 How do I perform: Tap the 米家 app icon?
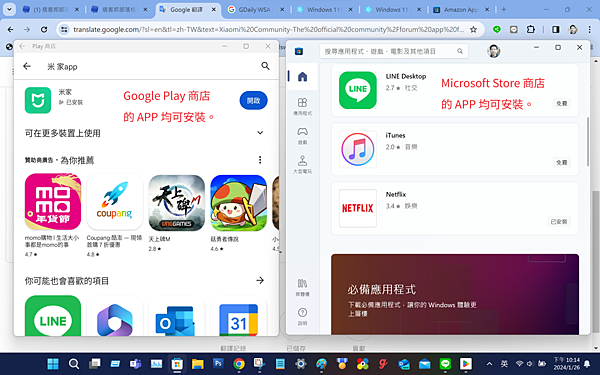click(38, 100)
